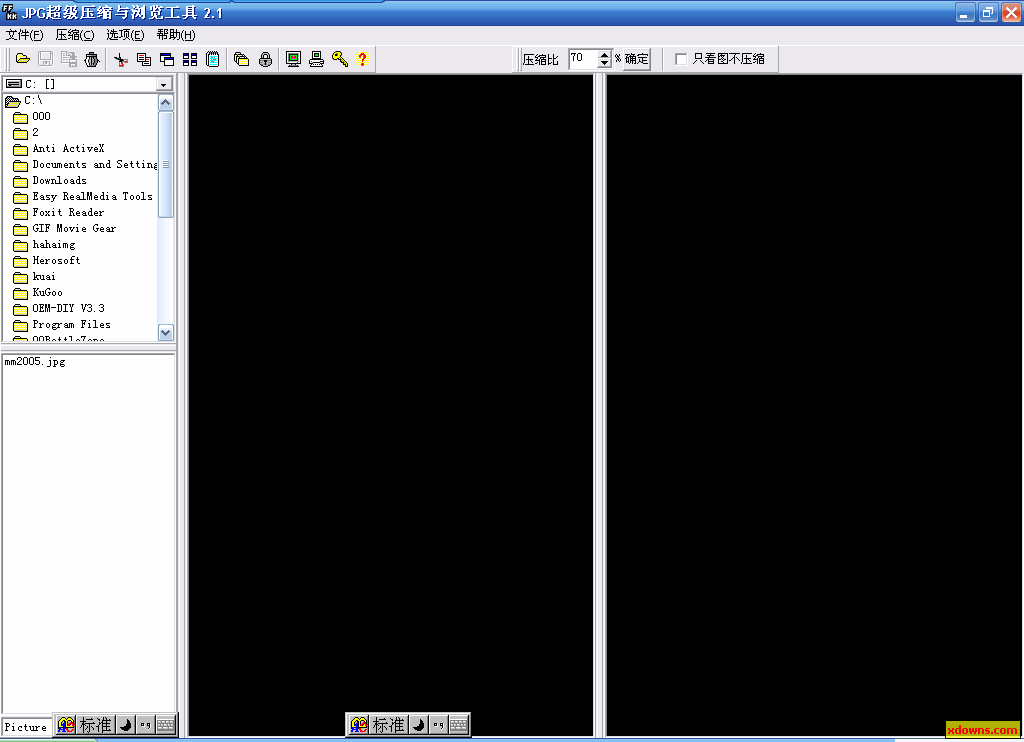Click folder list scrollbar up arrow
This screenshot has height=742, width=1024.
click(166, 103)
